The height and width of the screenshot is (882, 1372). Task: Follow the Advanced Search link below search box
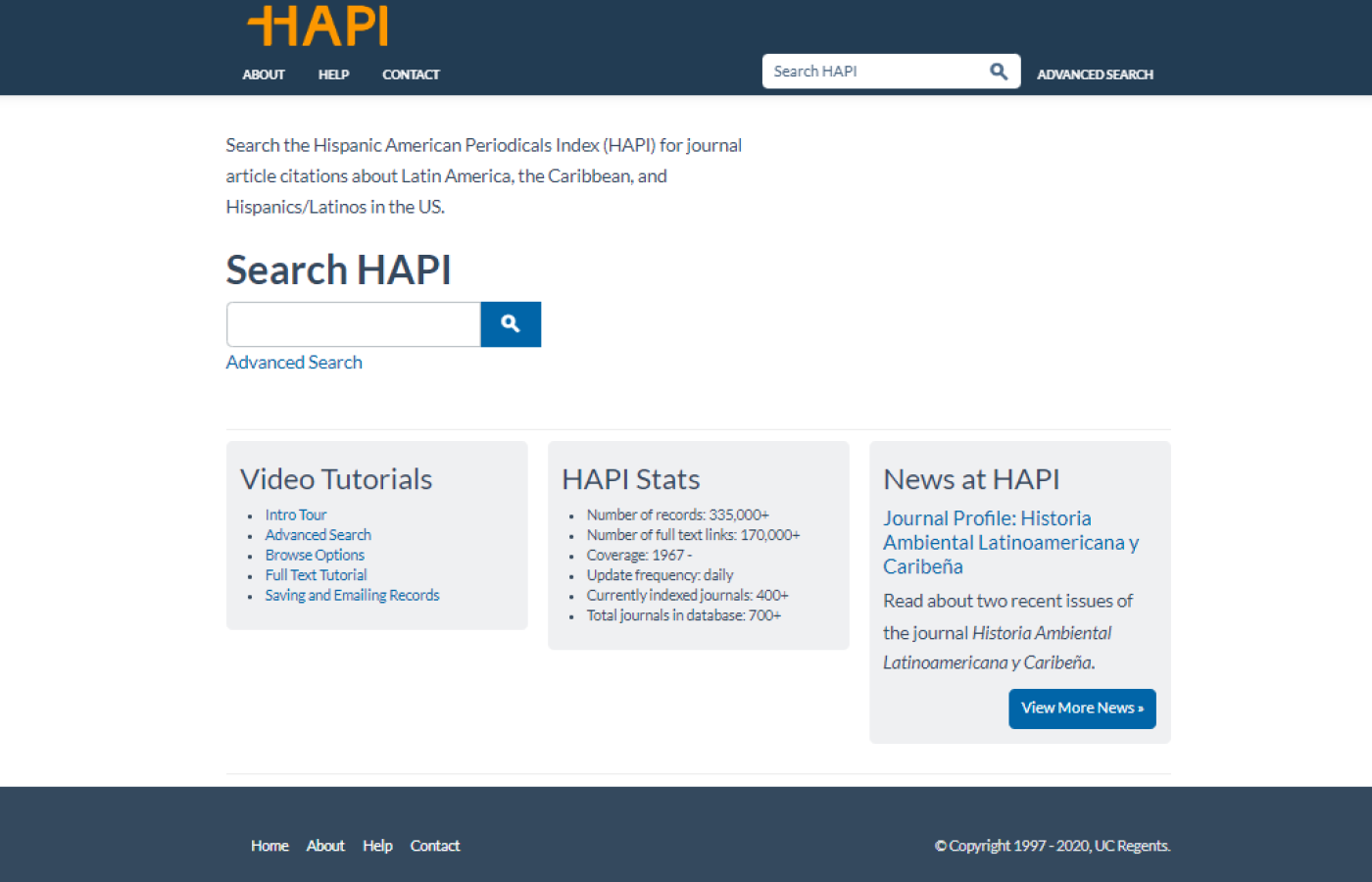294,363
